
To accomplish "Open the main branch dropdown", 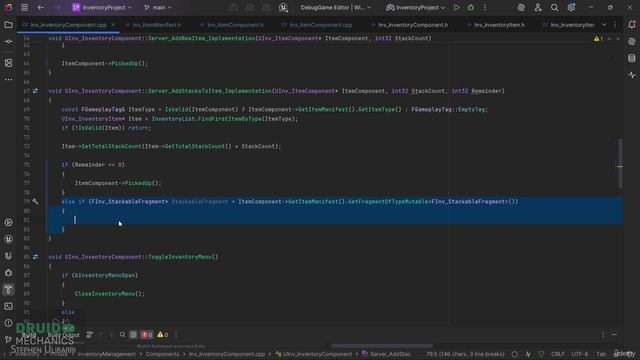I will click(x=158, y=7).
